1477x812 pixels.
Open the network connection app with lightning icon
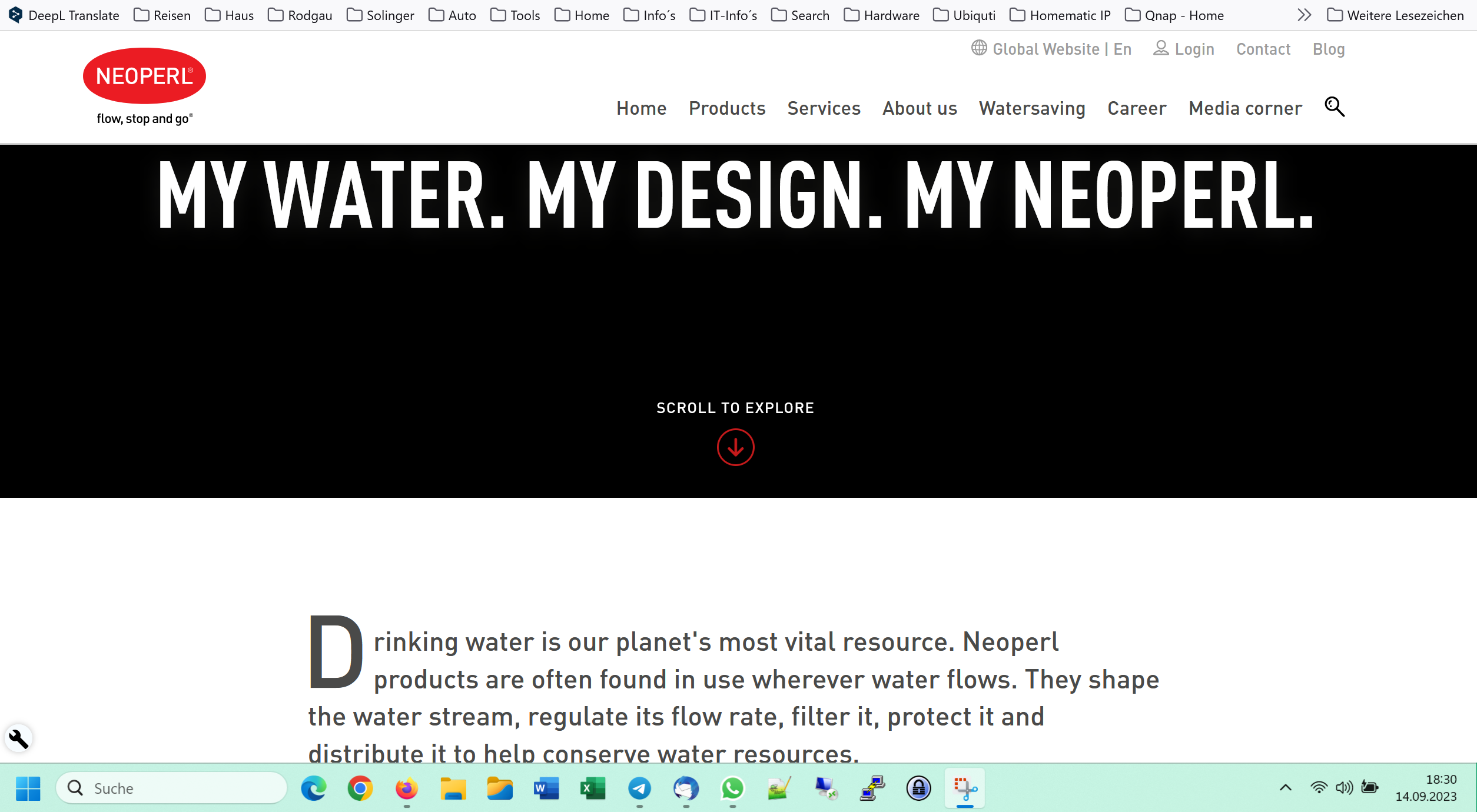[872, 788]
